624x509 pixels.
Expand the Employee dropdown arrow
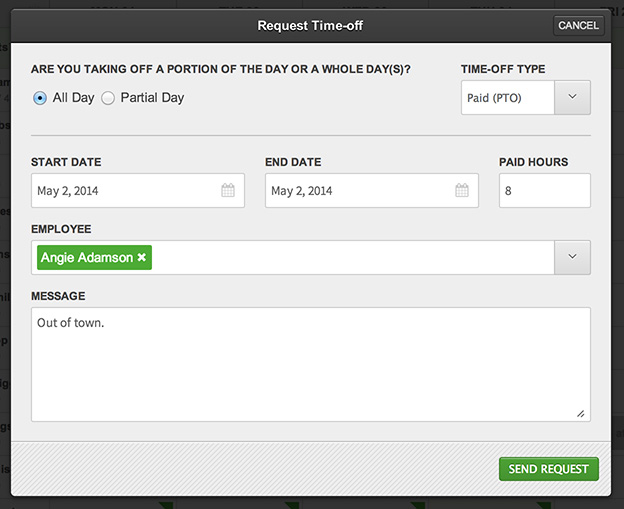pyautogui.click(x=572, y=257)
